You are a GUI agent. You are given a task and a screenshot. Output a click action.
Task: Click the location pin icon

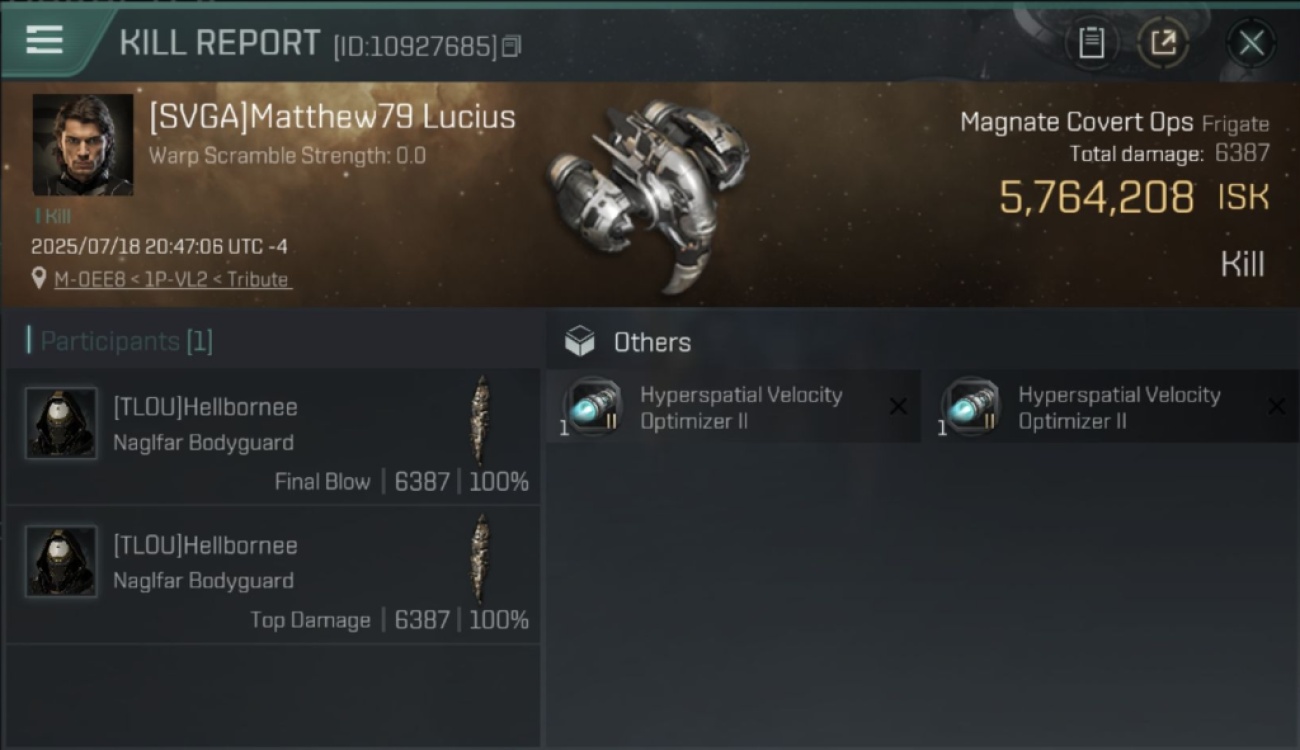(39, 279)
